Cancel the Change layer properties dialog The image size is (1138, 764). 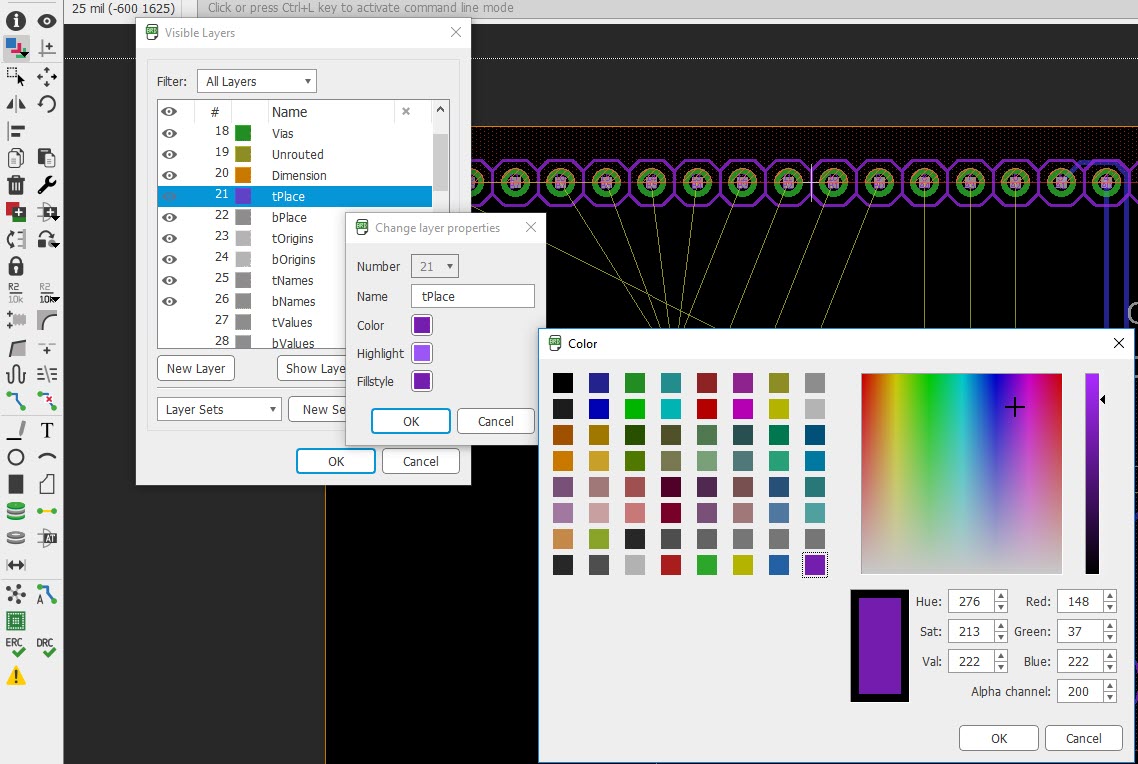tap(496, 422)
